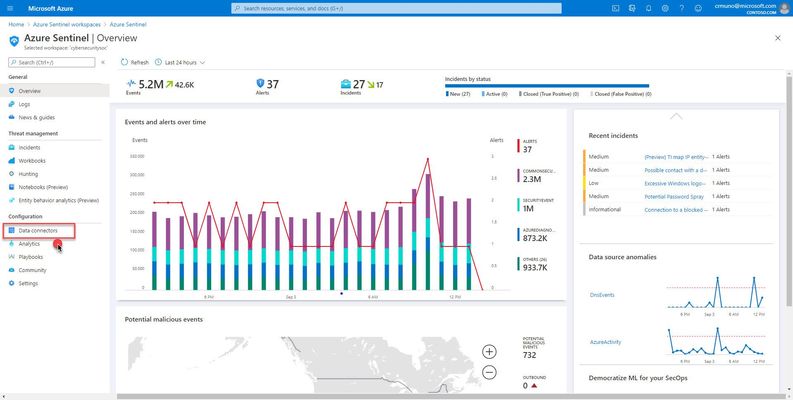
Task: Open Data connectors under Configuration
Action: pos(39,231)
